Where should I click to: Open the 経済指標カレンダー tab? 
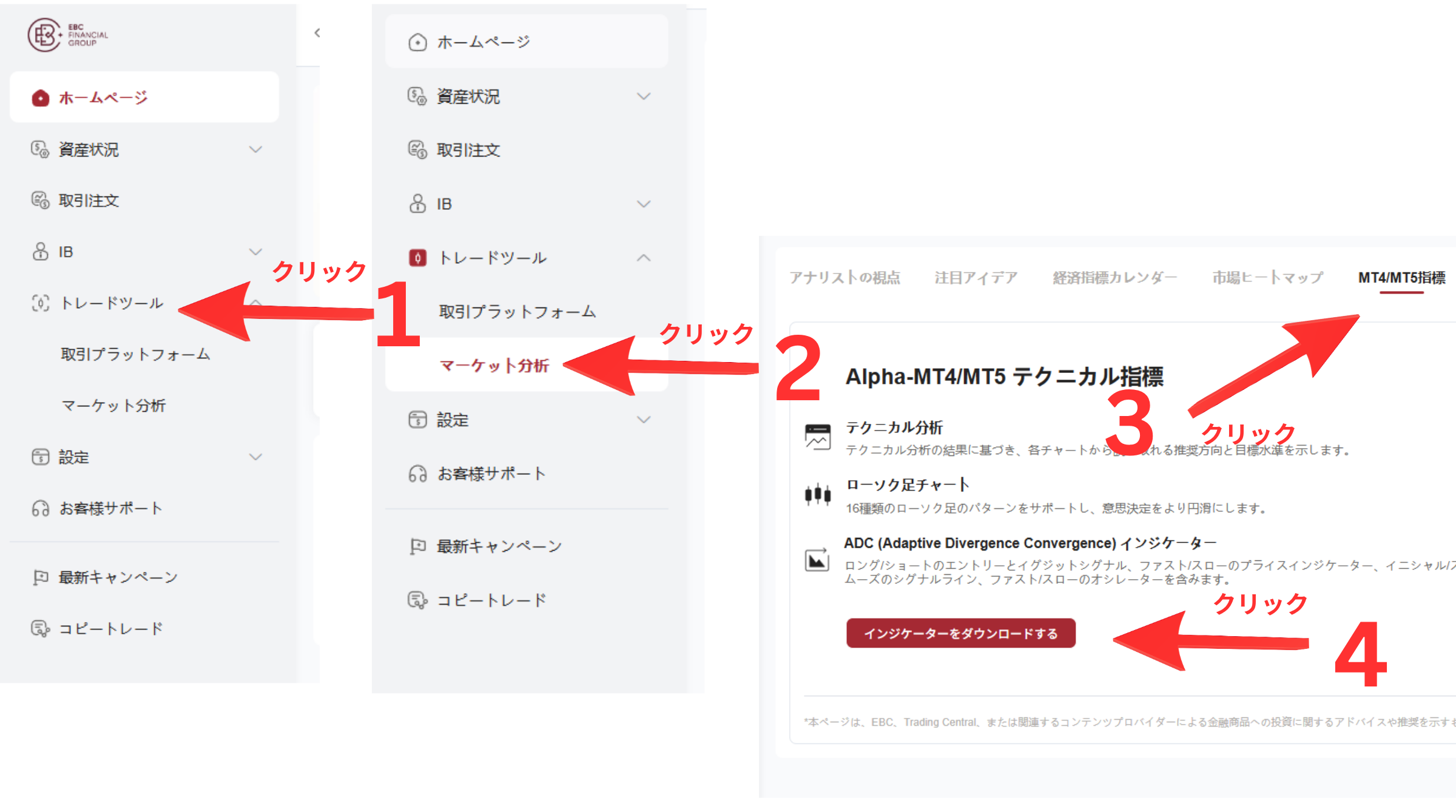click(x=1115, y=278)
